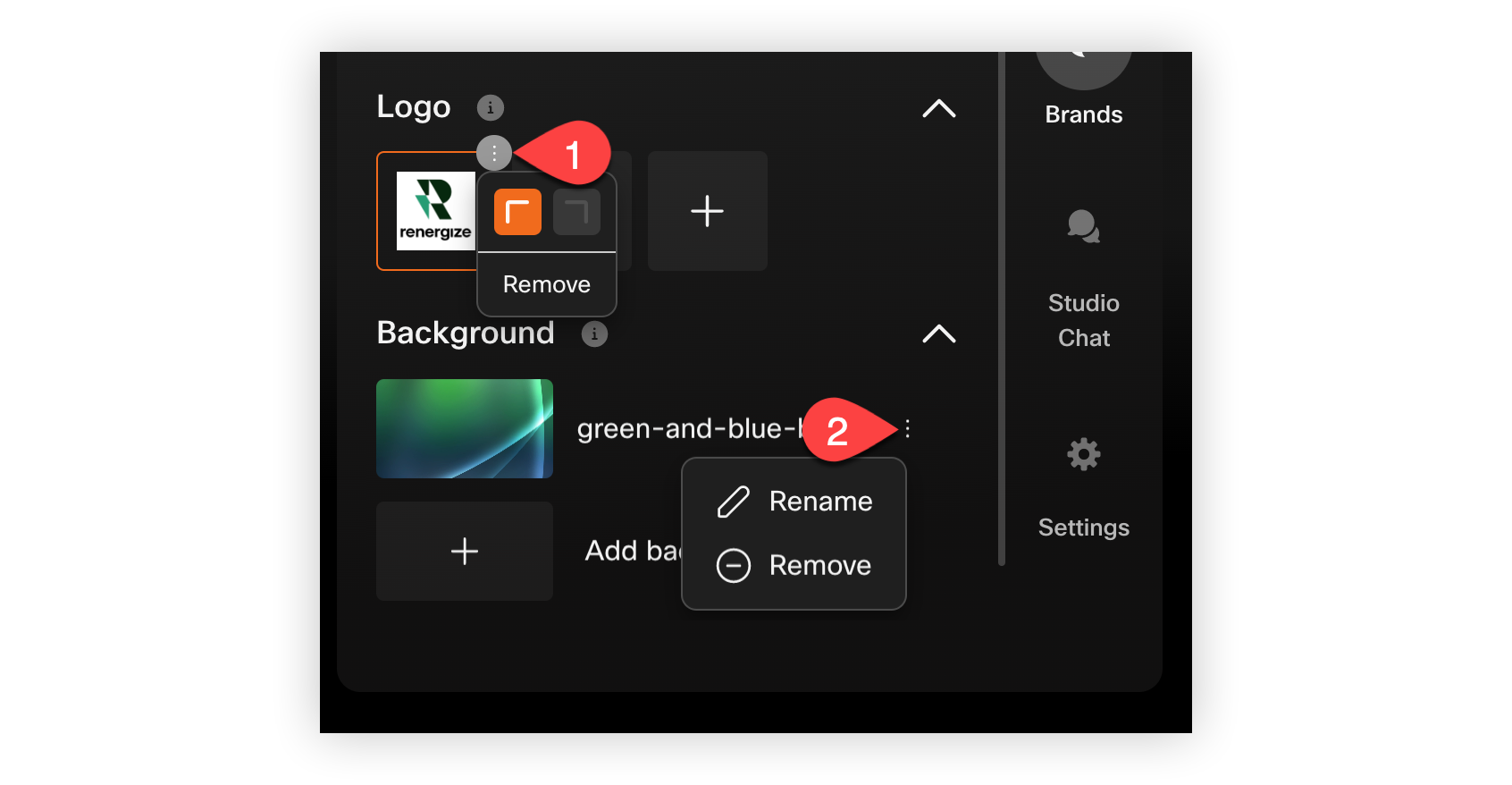Click the Logo info icon

[x=490, y=108]
